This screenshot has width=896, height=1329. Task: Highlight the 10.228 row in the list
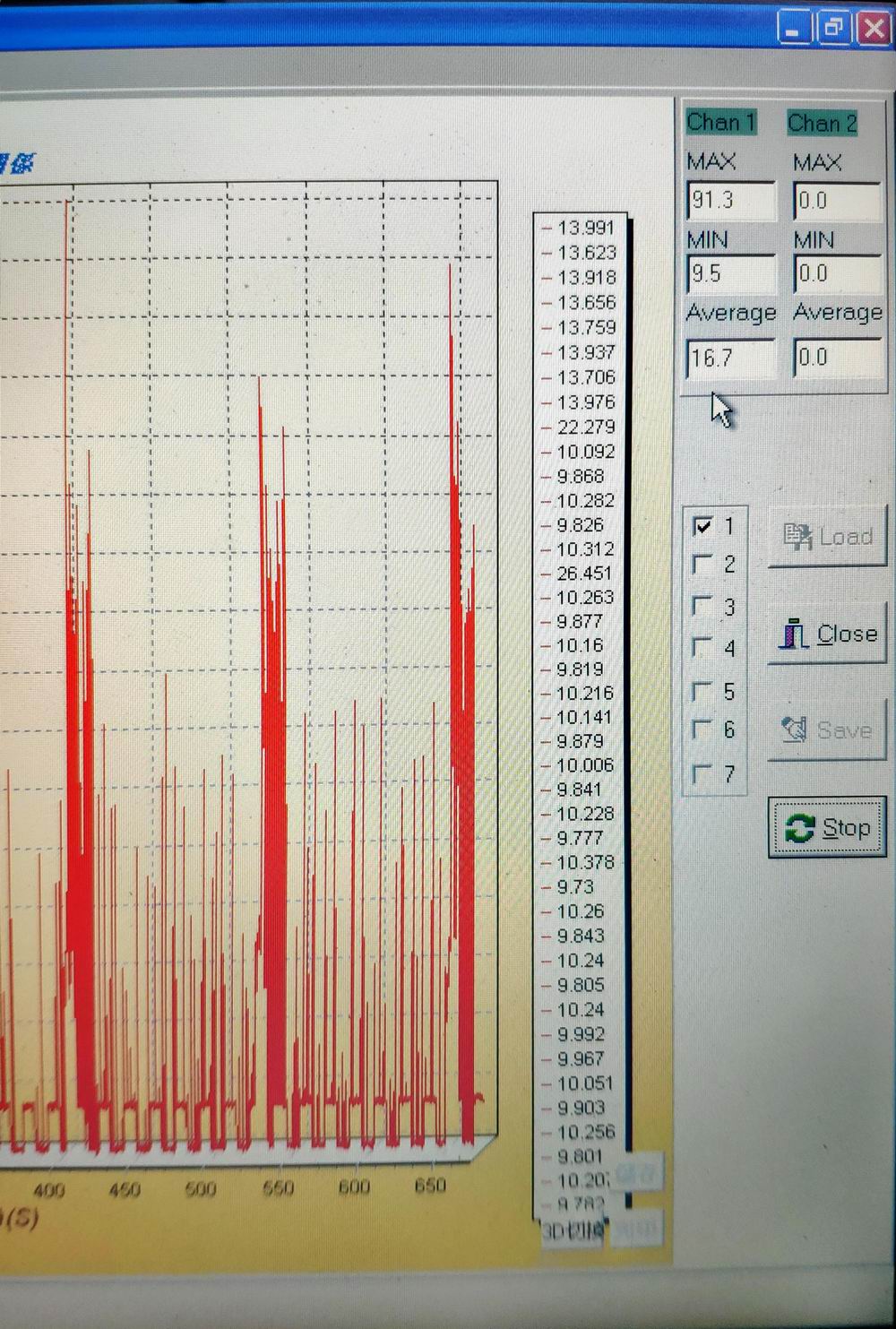click(x=585, y=814)
